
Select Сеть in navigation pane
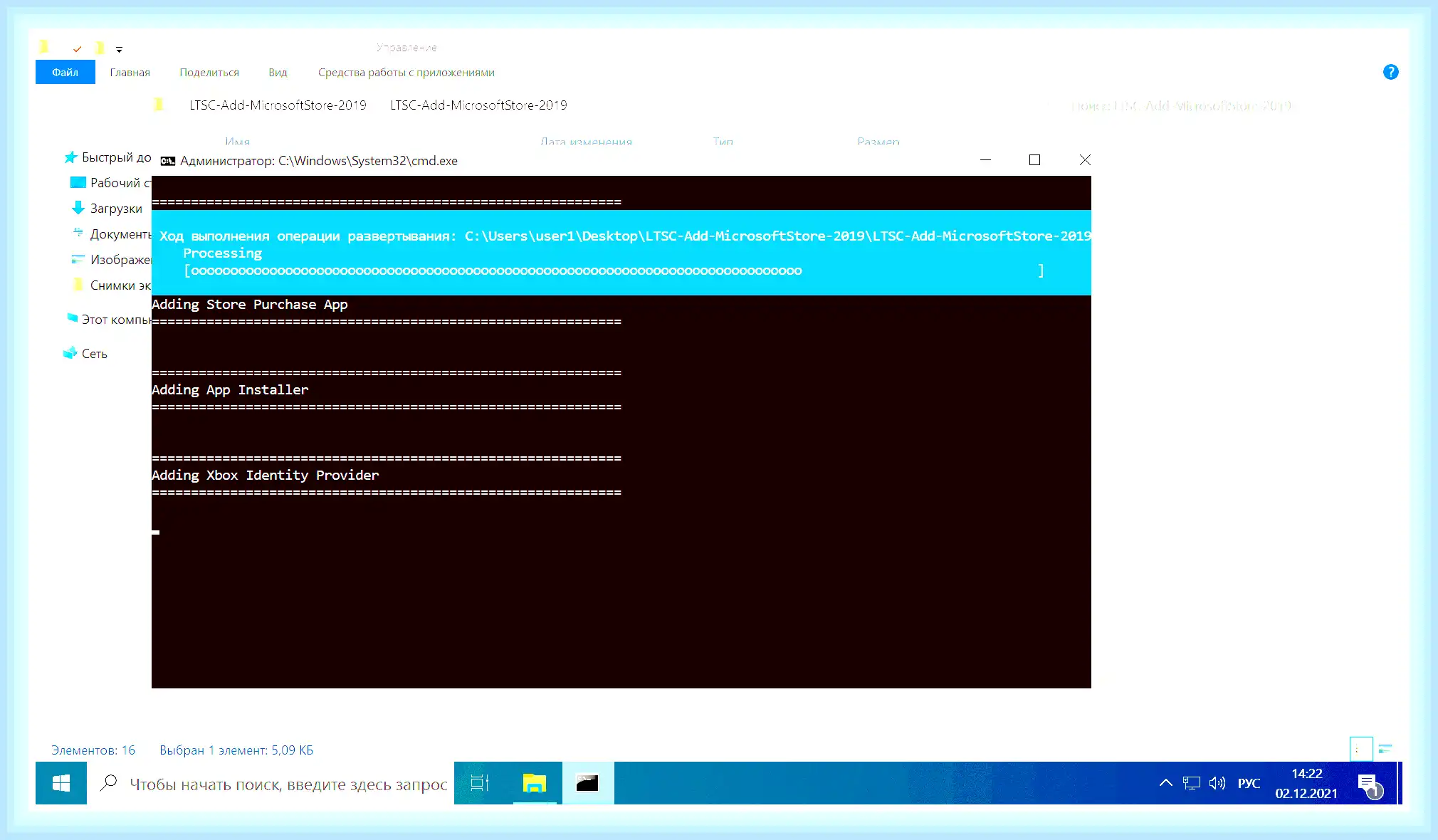tap(85, 354)
